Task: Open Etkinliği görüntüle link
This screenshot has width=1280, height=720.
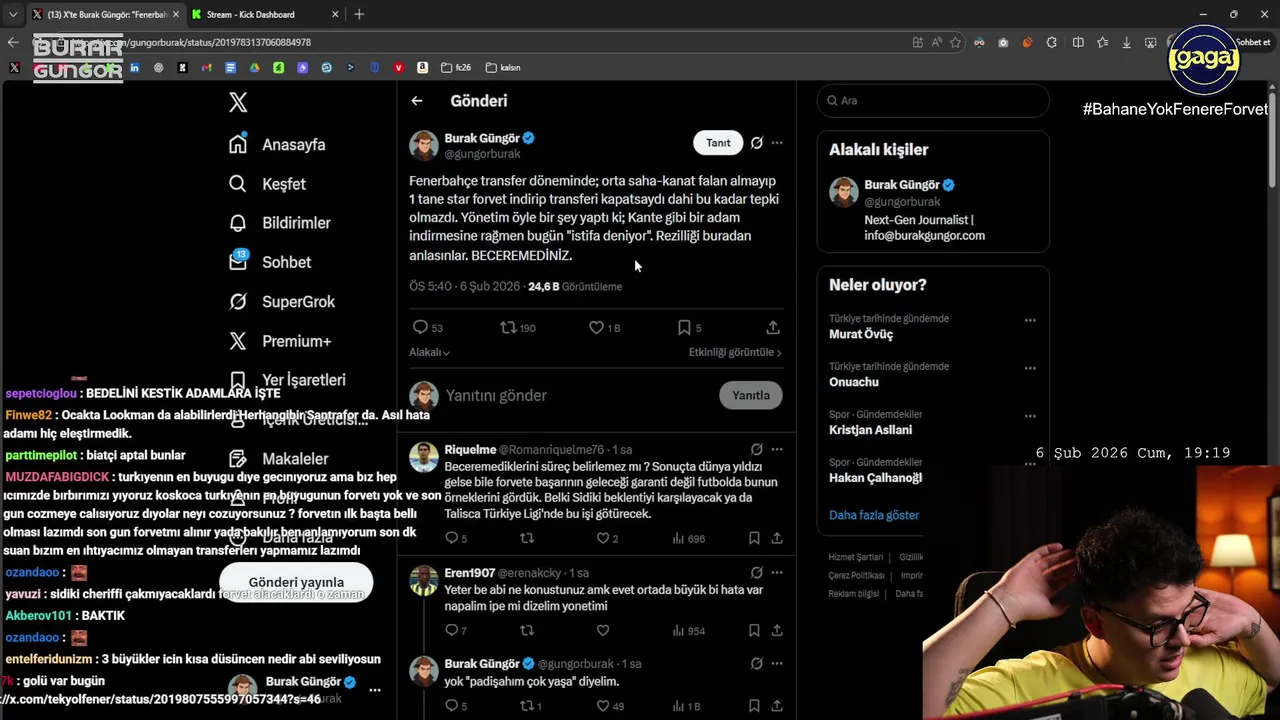Action: pos(735,352)
